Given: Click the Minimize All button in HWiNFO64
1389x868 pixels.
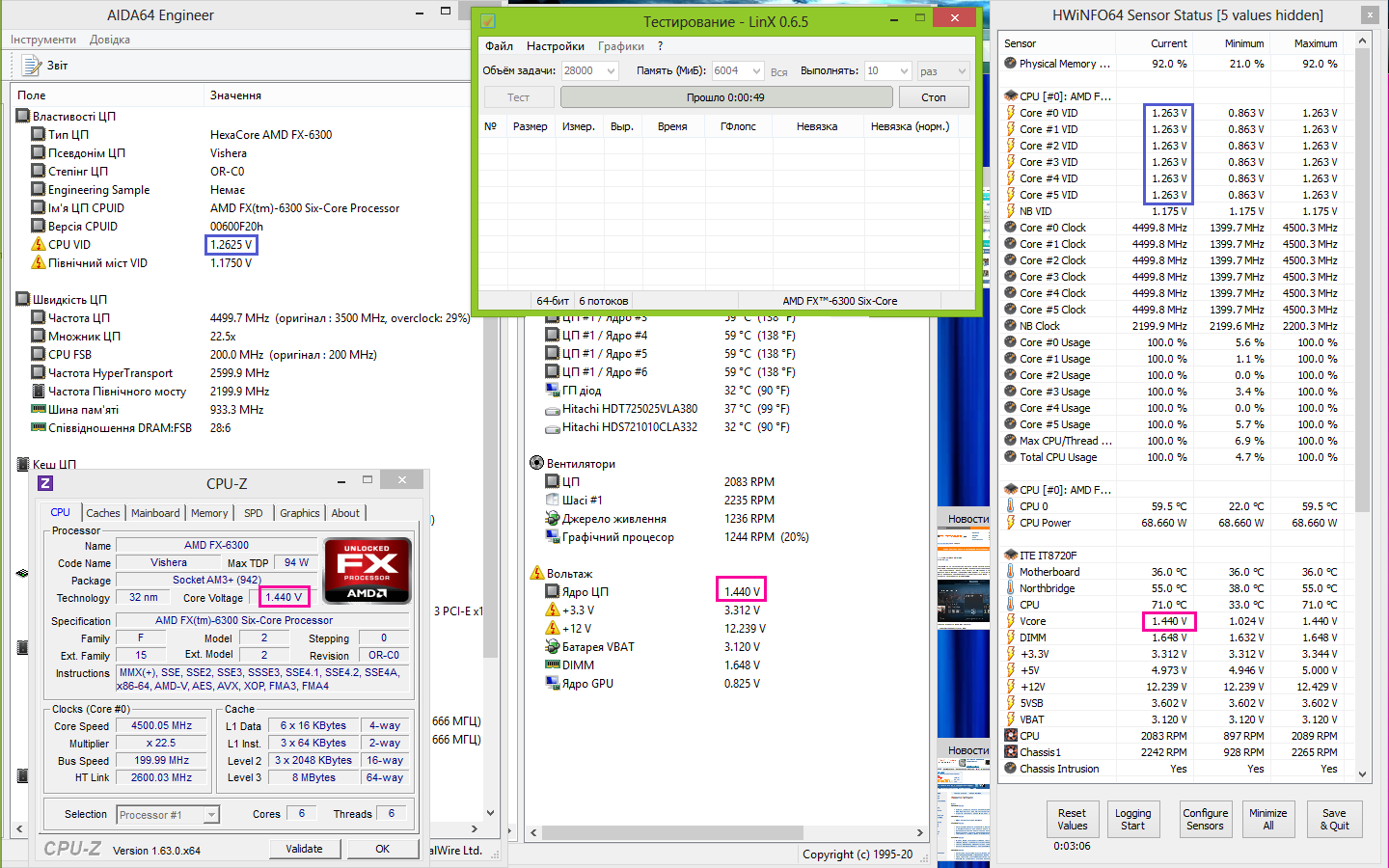Looking at the screenshot, I should 1268,819.
